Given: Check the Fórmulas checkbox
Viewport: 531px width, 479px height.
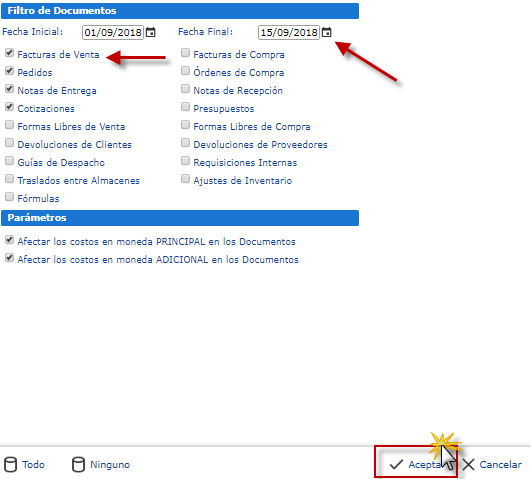Looking at the screenshot, I should tap(9, 197).
